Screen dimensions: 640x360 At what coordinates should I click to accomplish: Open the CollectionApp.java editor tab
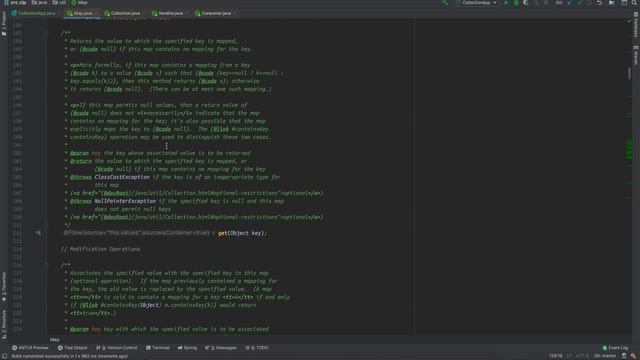click(33, 13)
